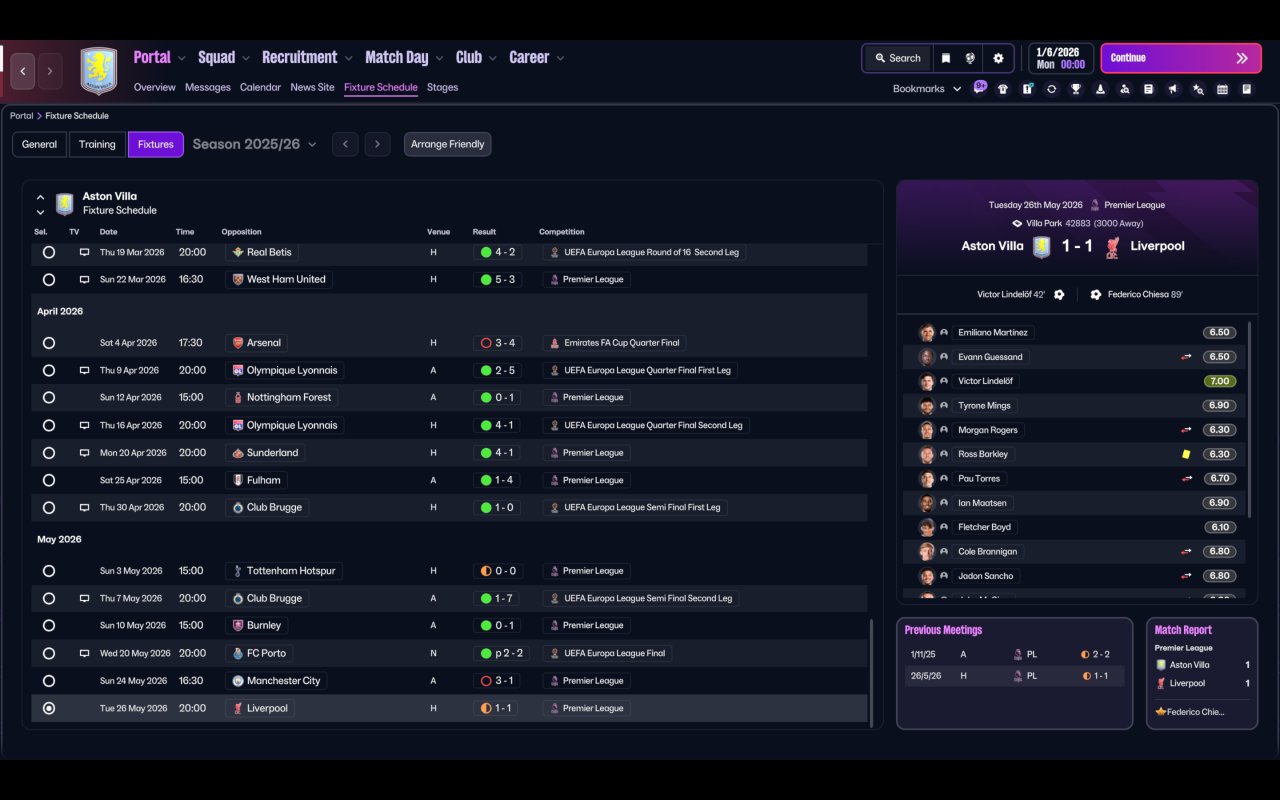The height and width of the screenshot is (800, 1280).
Task: Switch to the Training tab
Action: 97,144
